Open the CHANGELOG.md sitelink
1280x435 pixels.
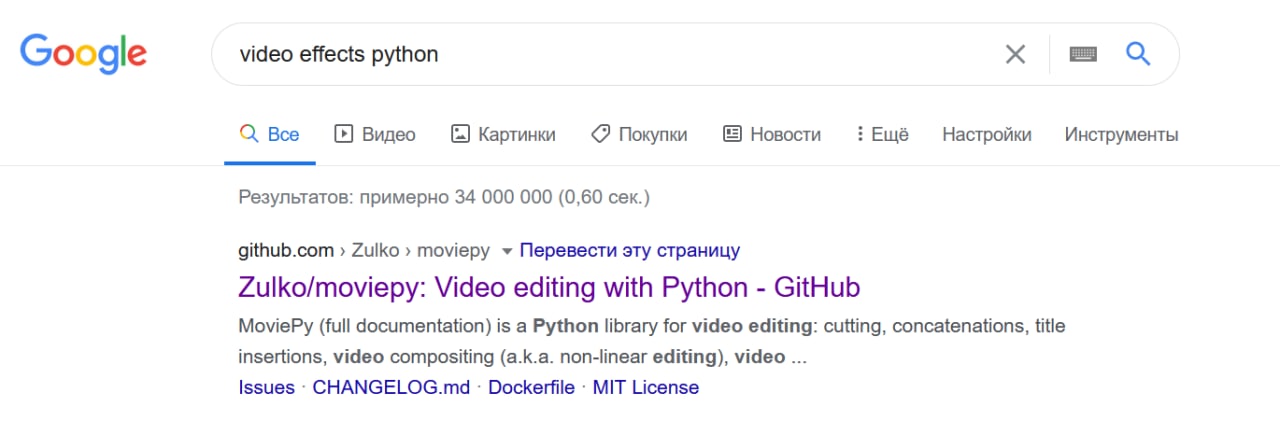391,387
